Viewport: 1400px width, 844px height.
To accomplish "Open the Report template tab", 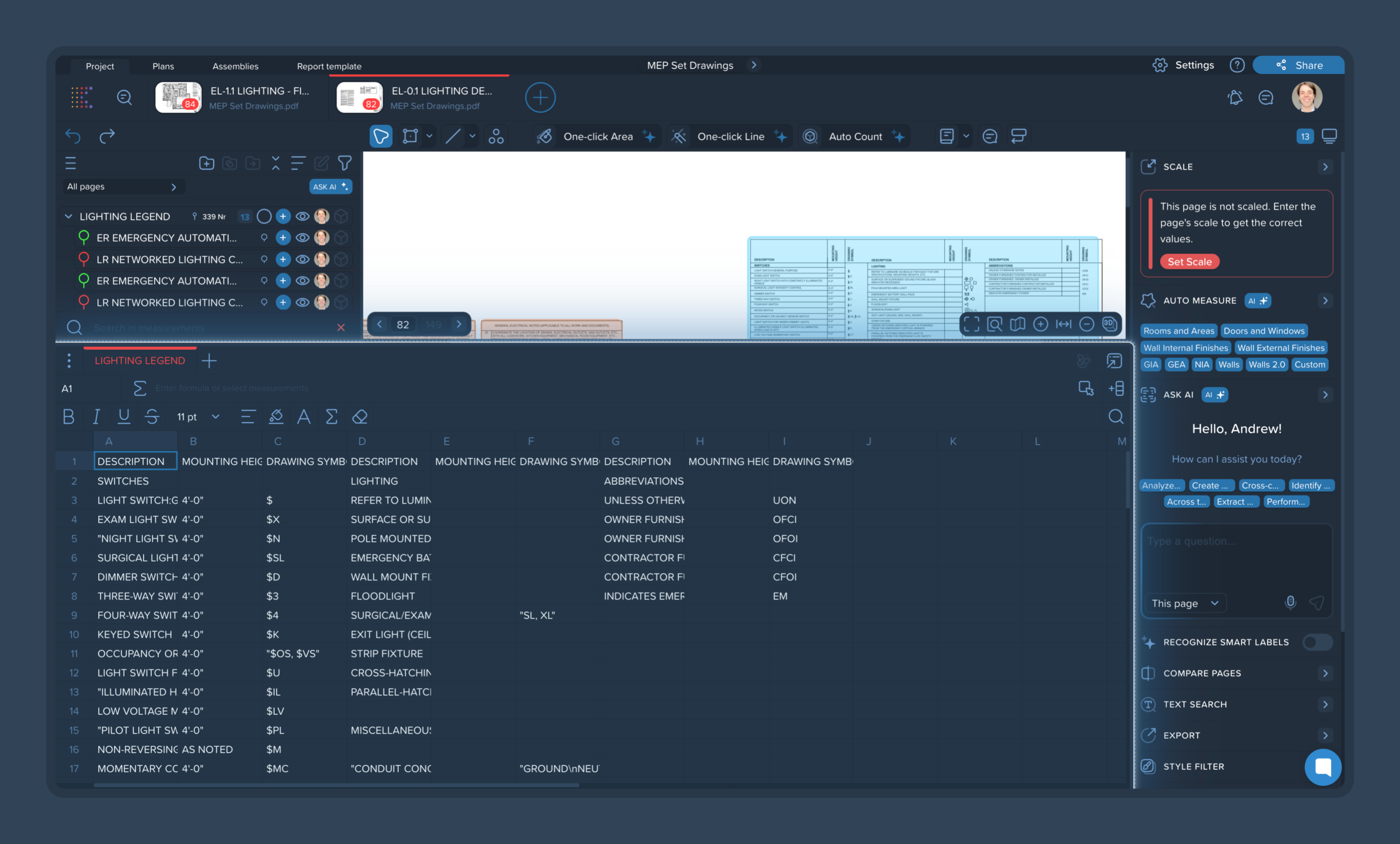I will tap(329, 67).
